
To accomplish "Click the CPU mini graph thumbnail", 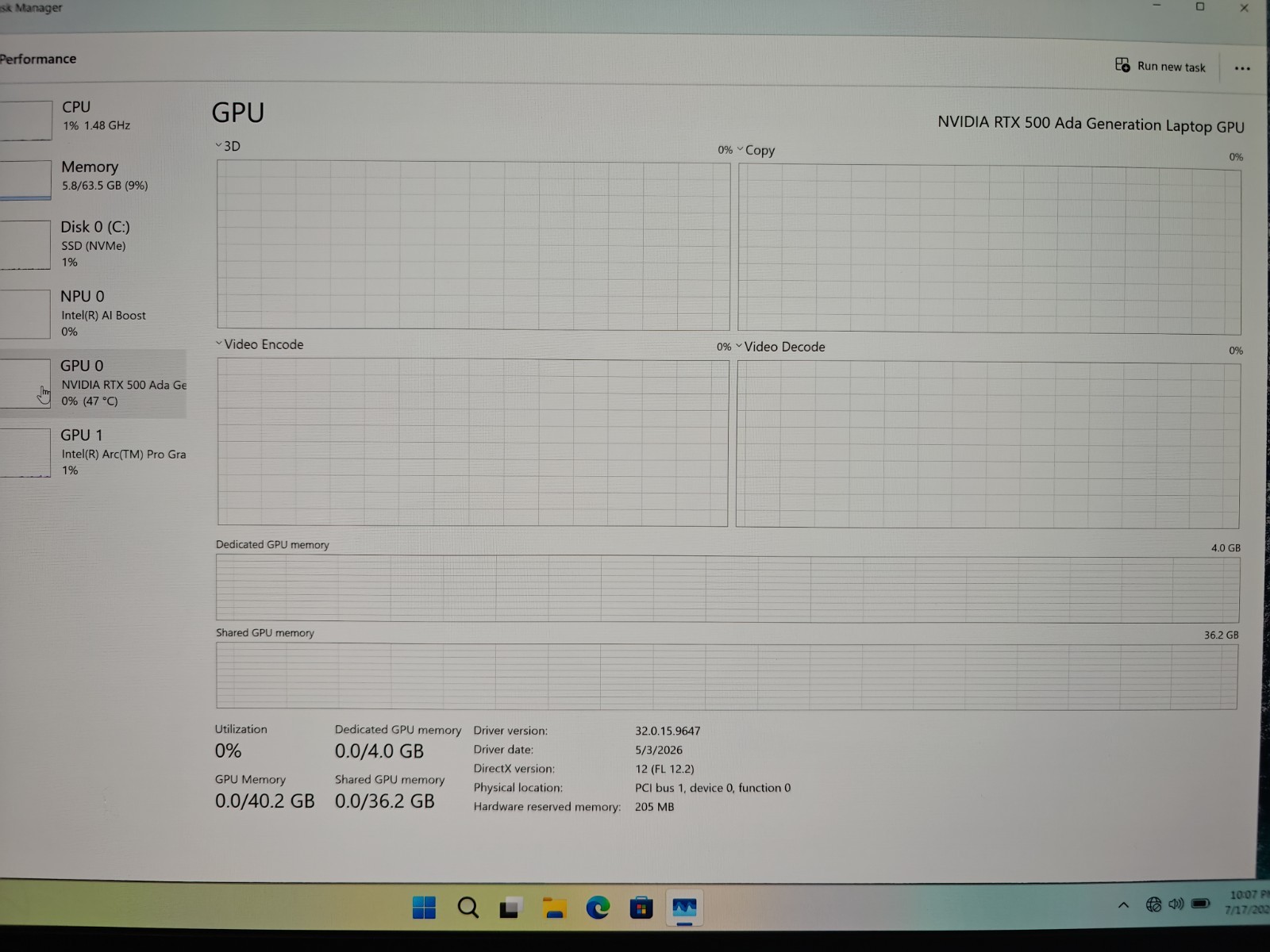I will point(25,120).
